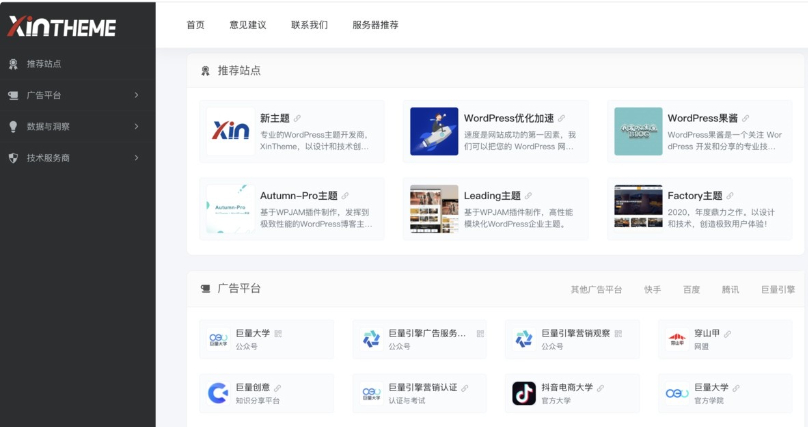Click link icon next to Leading主题
Screen dimensions: 808x427
528,196
